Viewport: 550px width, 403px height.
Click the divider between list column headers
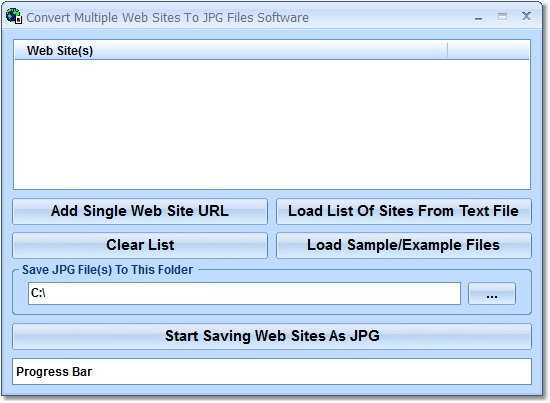pyautogui.click(x=448, y=51)
